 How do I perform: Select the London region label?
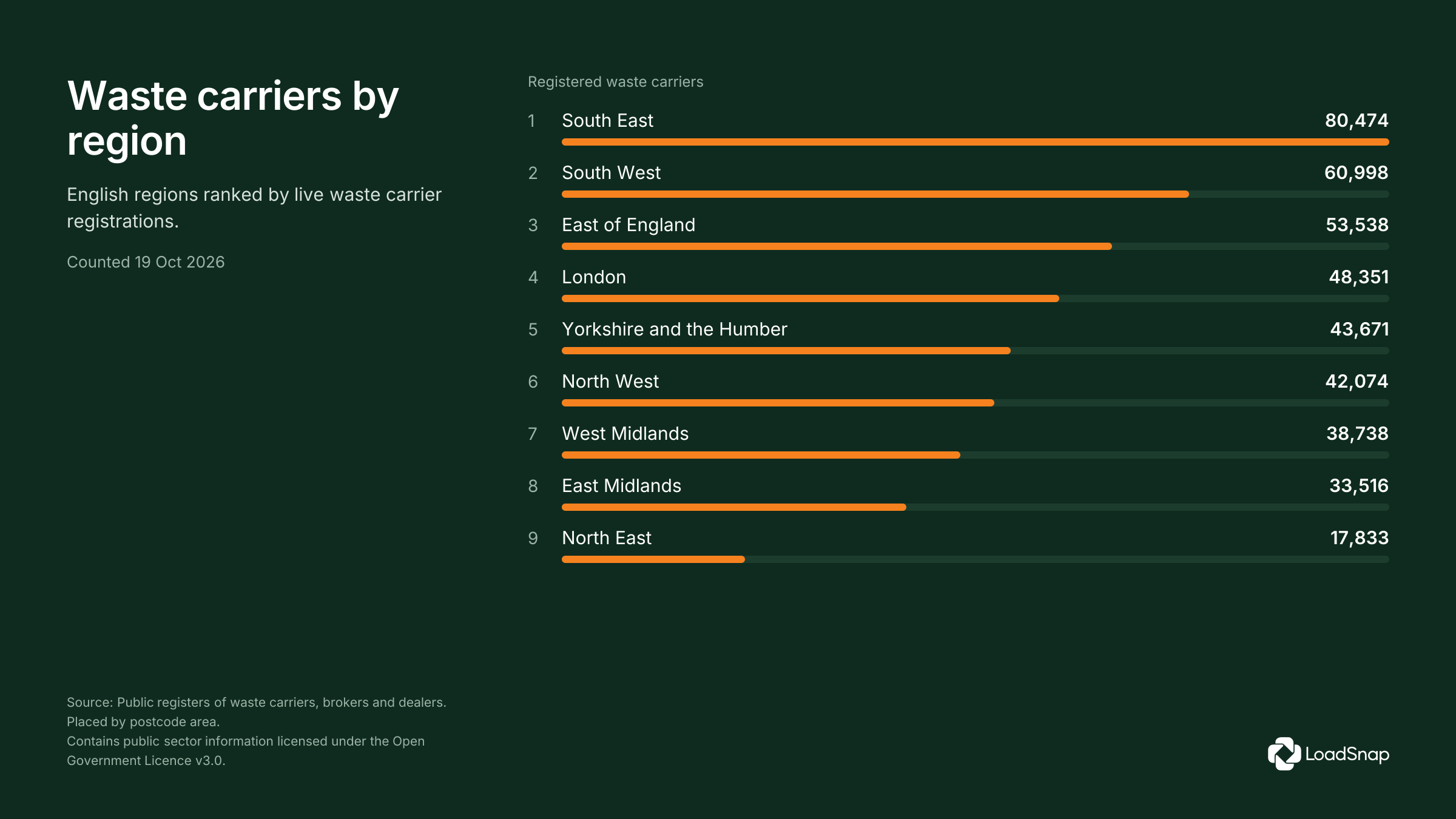tap(594, 277)
